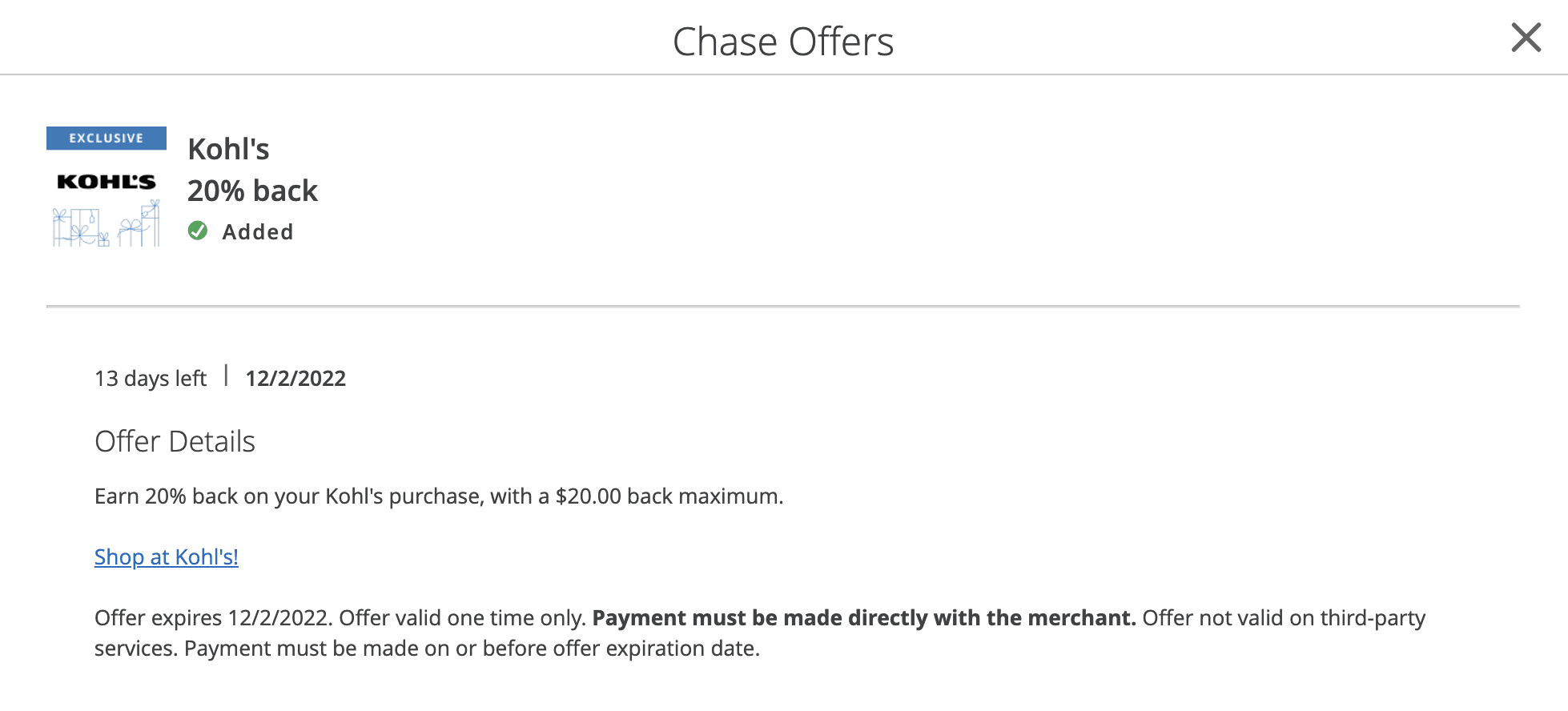Open the Shop at Kohl's! link

166,556
